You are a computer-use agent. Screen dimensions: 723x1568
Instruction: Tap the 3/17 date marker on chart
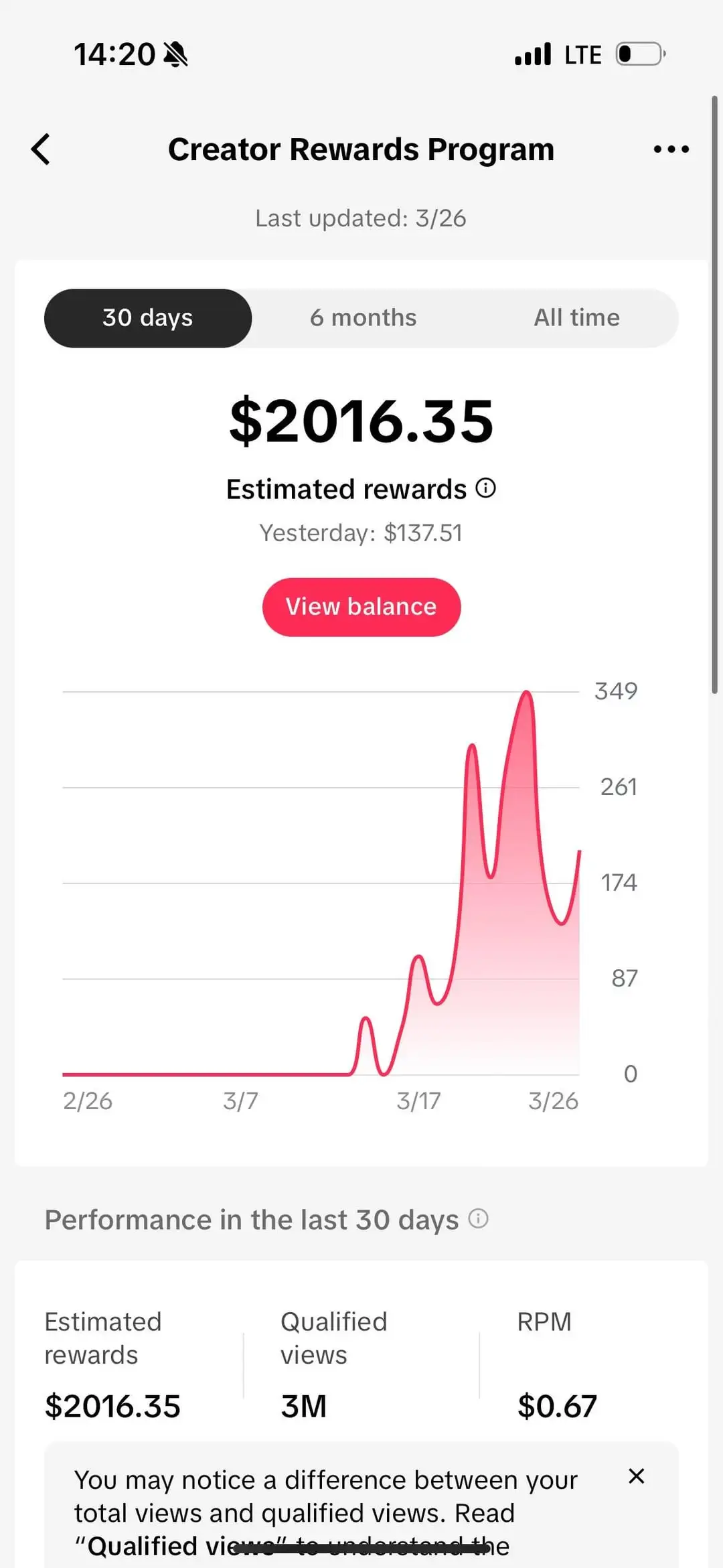click(418, 1101)
